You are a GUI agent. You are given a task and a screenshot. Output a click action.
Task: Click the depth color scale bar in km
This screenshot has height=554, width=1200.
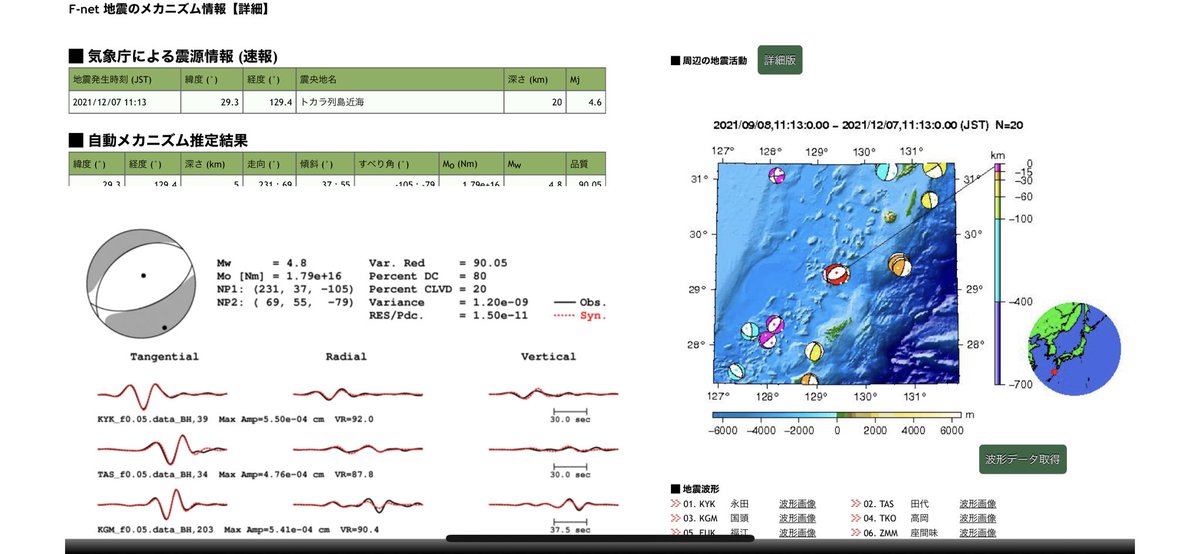tap(998, 275)
